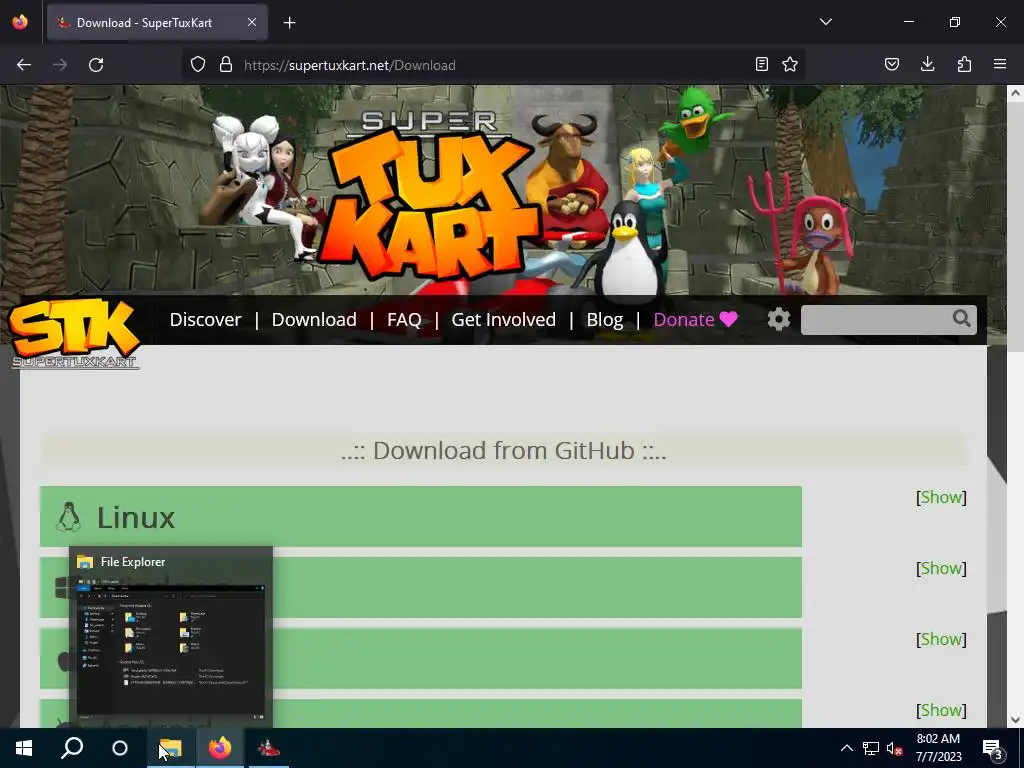The height and width of the screenshot is (768, 1024).
Task: Click the URL address bar
Action: click(x=493, y=65)
